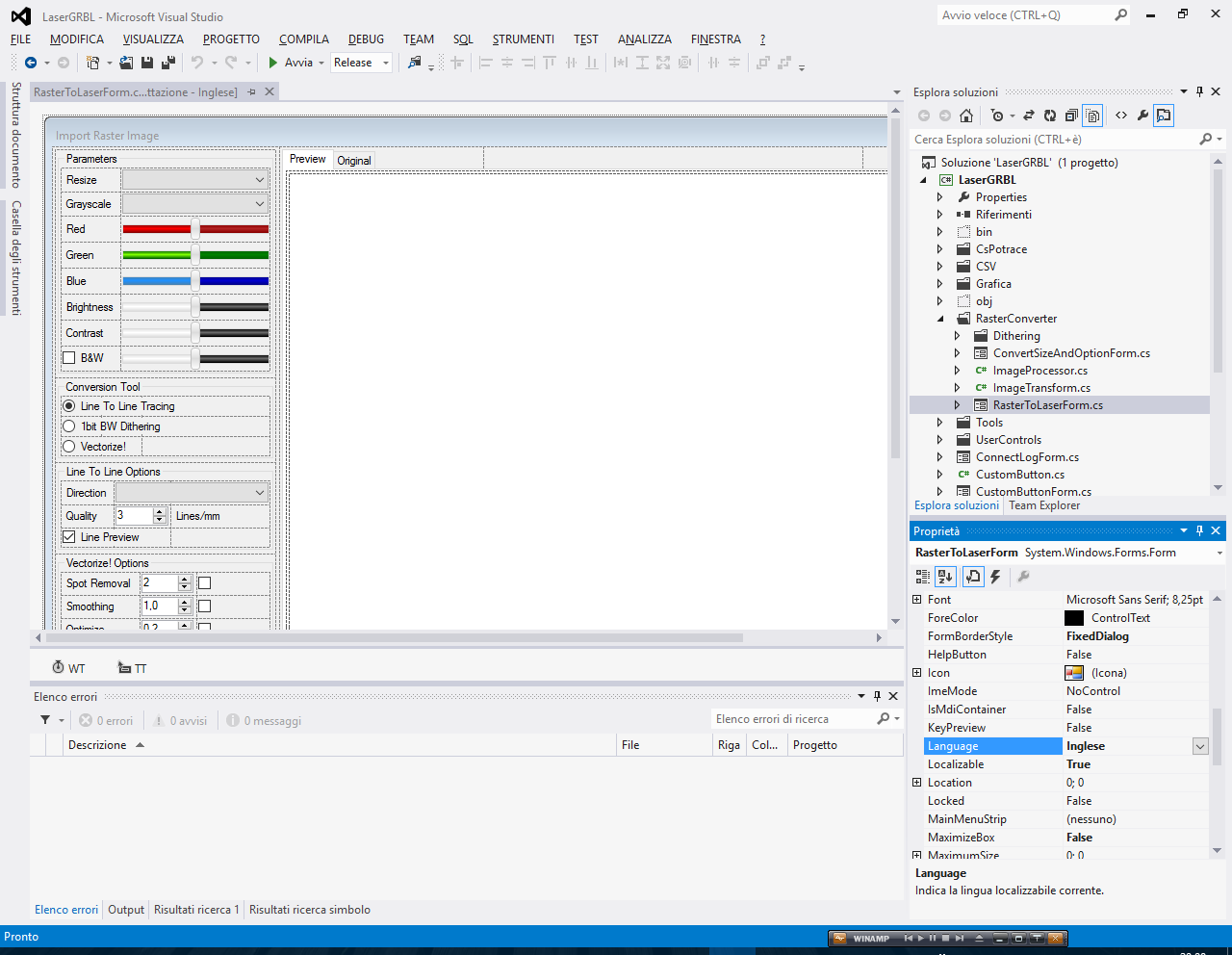Click the Elenco errori di ricerca search box

click(793, 719)
